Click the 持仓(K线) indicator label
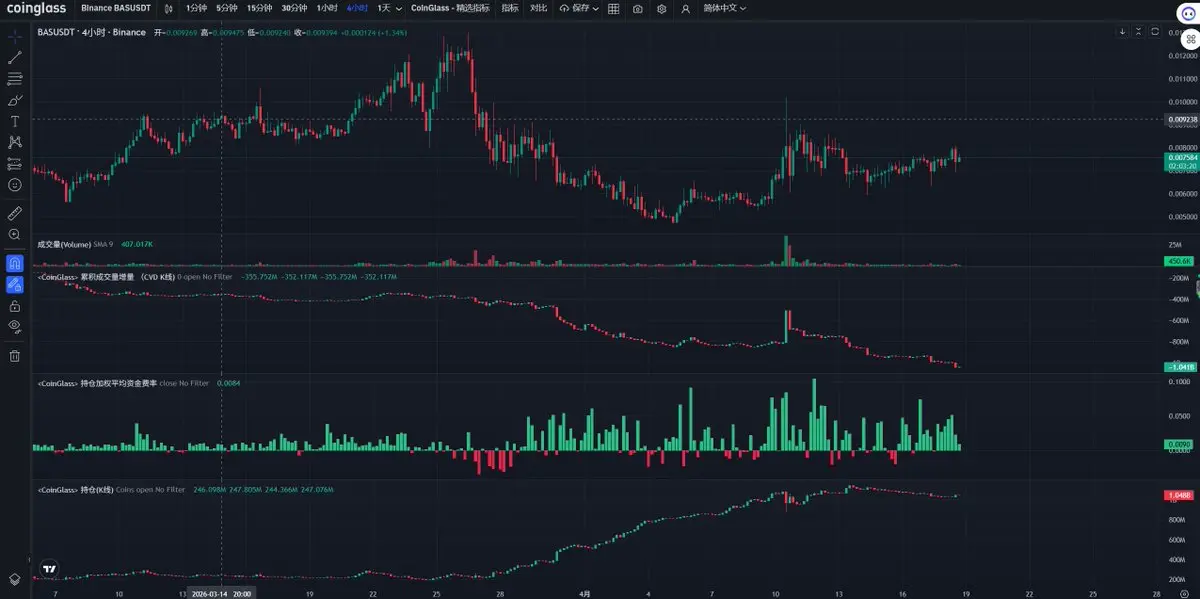Viewport: 1200px width, 599px height. coord(74,490)
